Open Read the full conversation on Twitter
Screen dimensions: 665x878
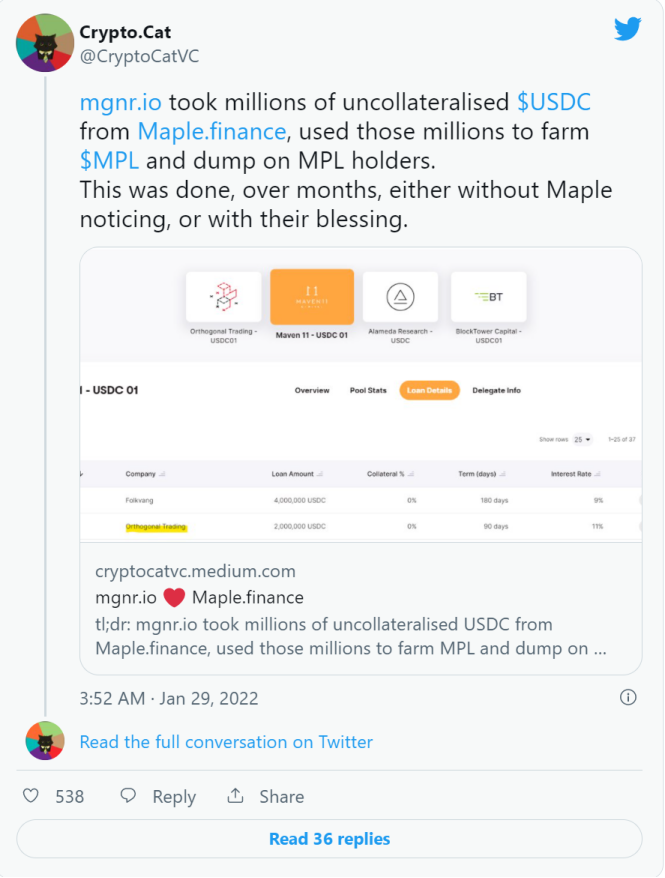coord(226,742)
